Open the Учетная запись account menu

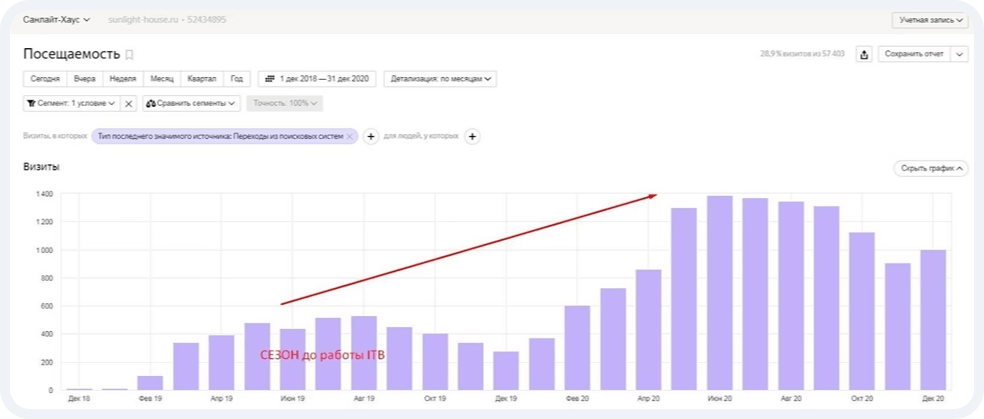coord(930,19)
